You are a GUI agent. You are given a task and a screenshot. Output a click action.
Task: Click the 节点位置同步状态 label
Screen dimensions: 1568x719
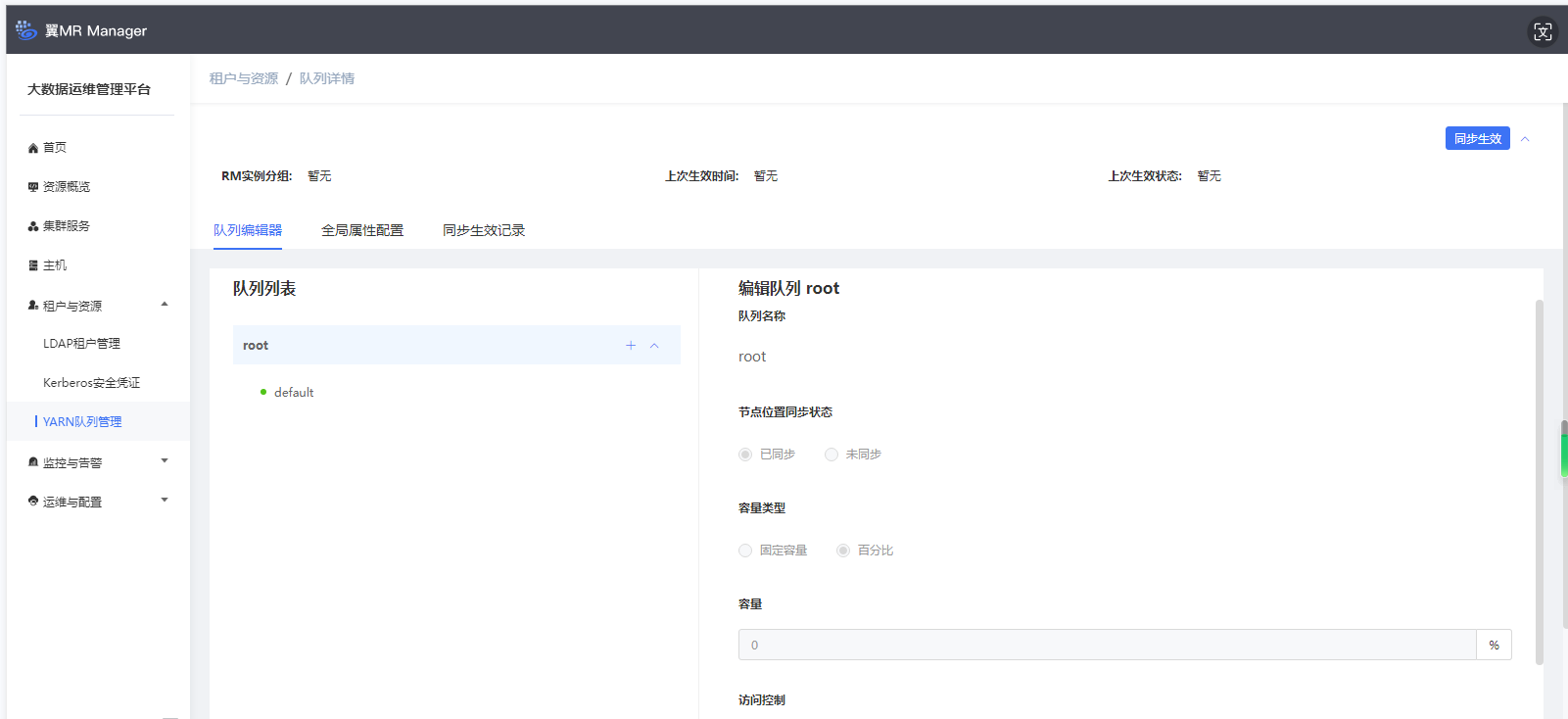pos(785,412)
